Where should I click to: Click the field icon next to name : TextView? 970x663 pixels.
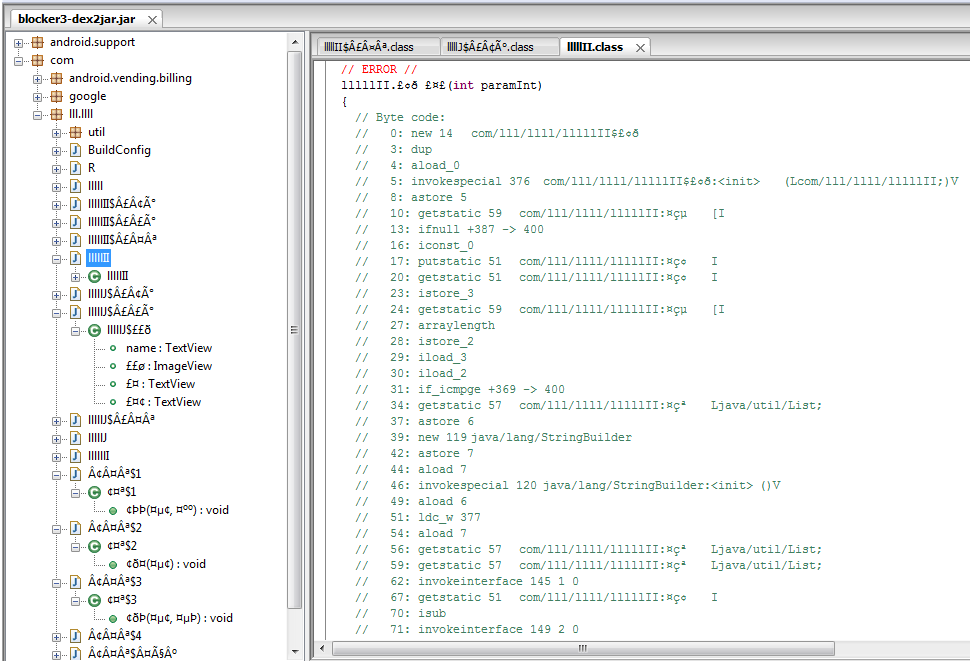click(x=113, y=348)
